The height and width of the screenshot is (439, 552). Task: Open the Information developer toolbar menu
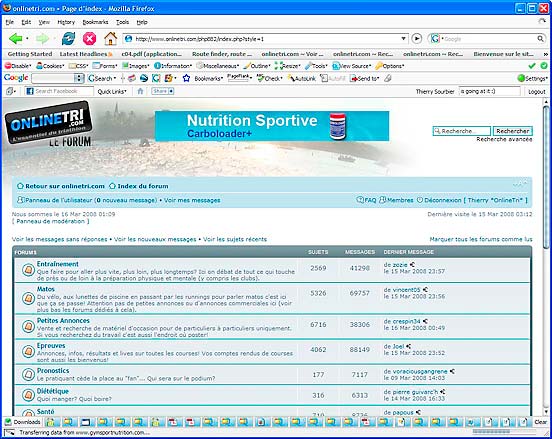173,66
